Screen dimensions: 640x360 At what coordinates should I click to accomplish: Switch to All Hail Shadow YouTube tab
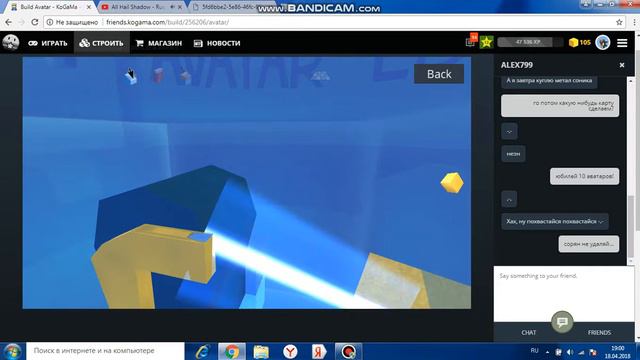tap(137, 7)
